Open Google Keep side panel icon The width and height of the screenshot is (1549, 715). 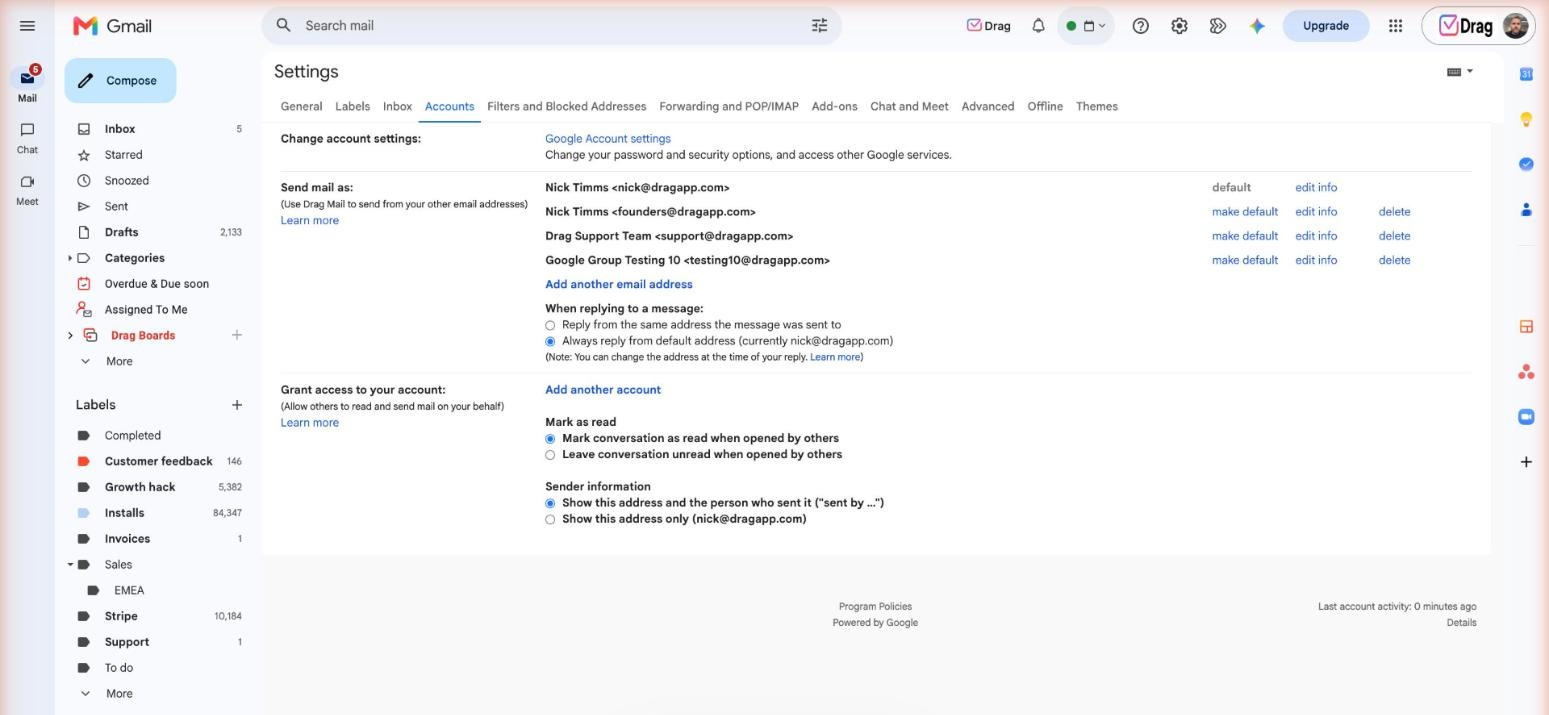coord(1526,119)
